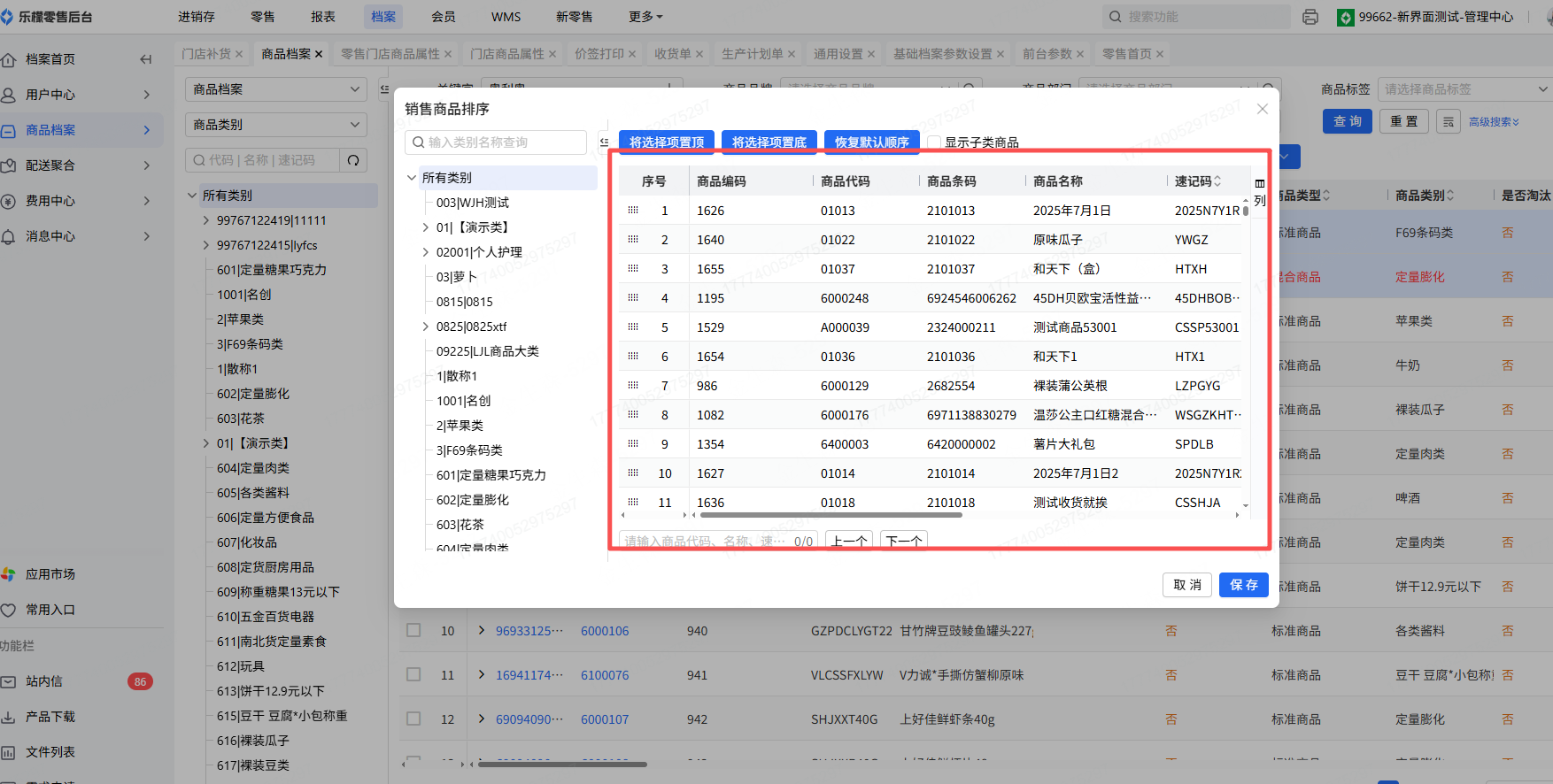The width and height of the screenshot is (1553, 784).
Task: Open the WMS menu in the top bar
Action: (506, 17)
